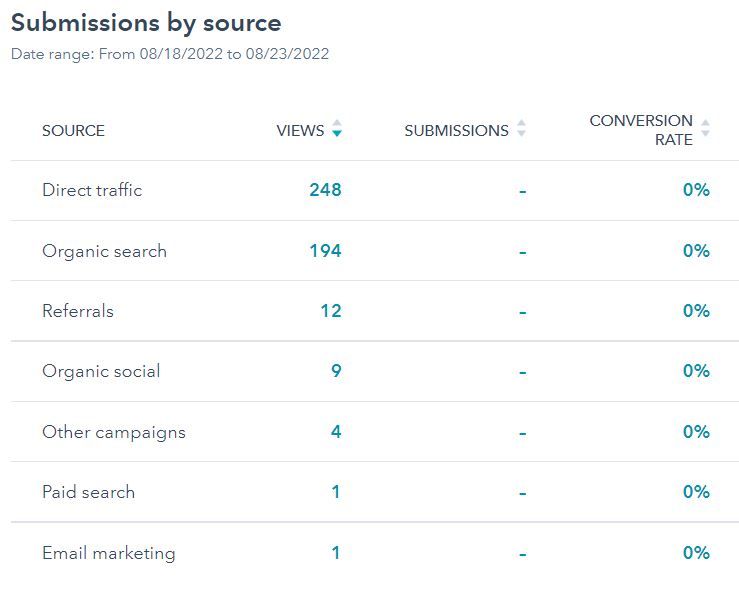This screenshot has width=739, height=597.
Task: Select the Other campaigns source name
Action: coord(114,432)
